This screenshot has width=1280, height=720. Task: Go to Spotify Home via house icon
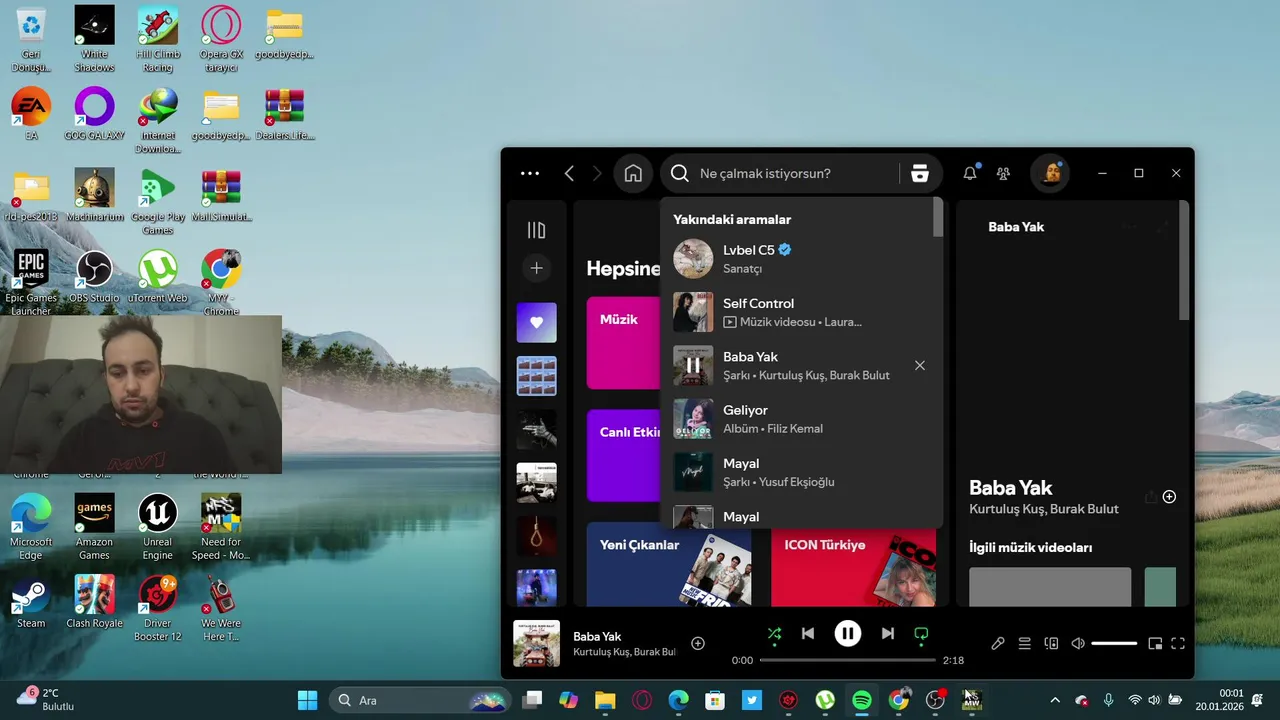pos(633,173)
